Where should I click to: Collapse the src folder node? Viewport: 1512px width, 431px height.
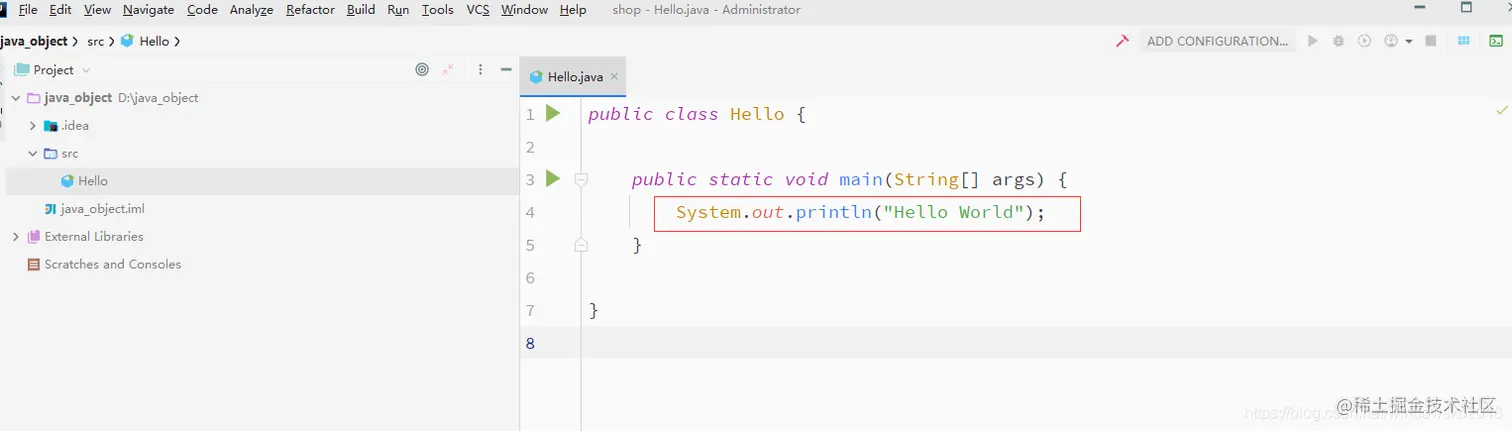tap(33, 154)
